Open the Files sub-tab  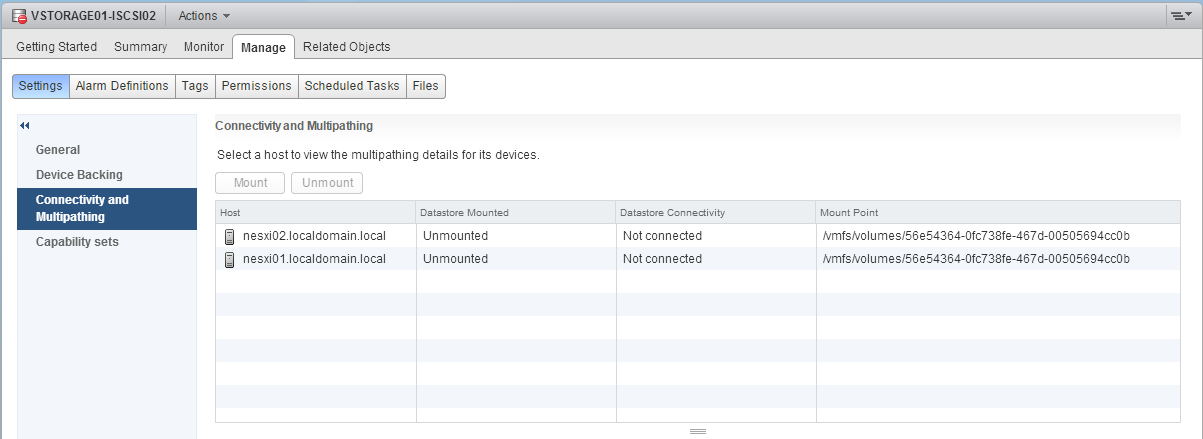425,86
